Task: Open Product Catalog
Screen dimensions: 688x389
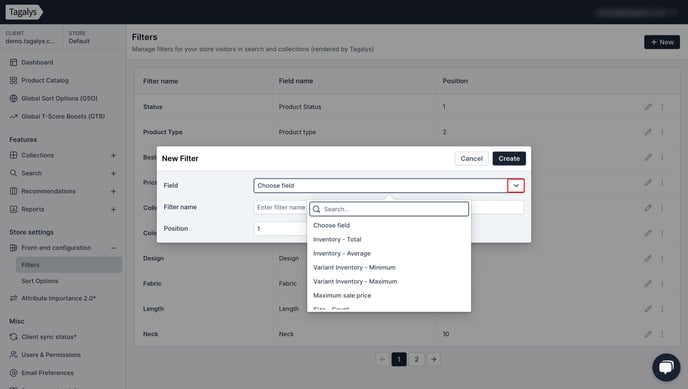Action: tap(45, 80)
